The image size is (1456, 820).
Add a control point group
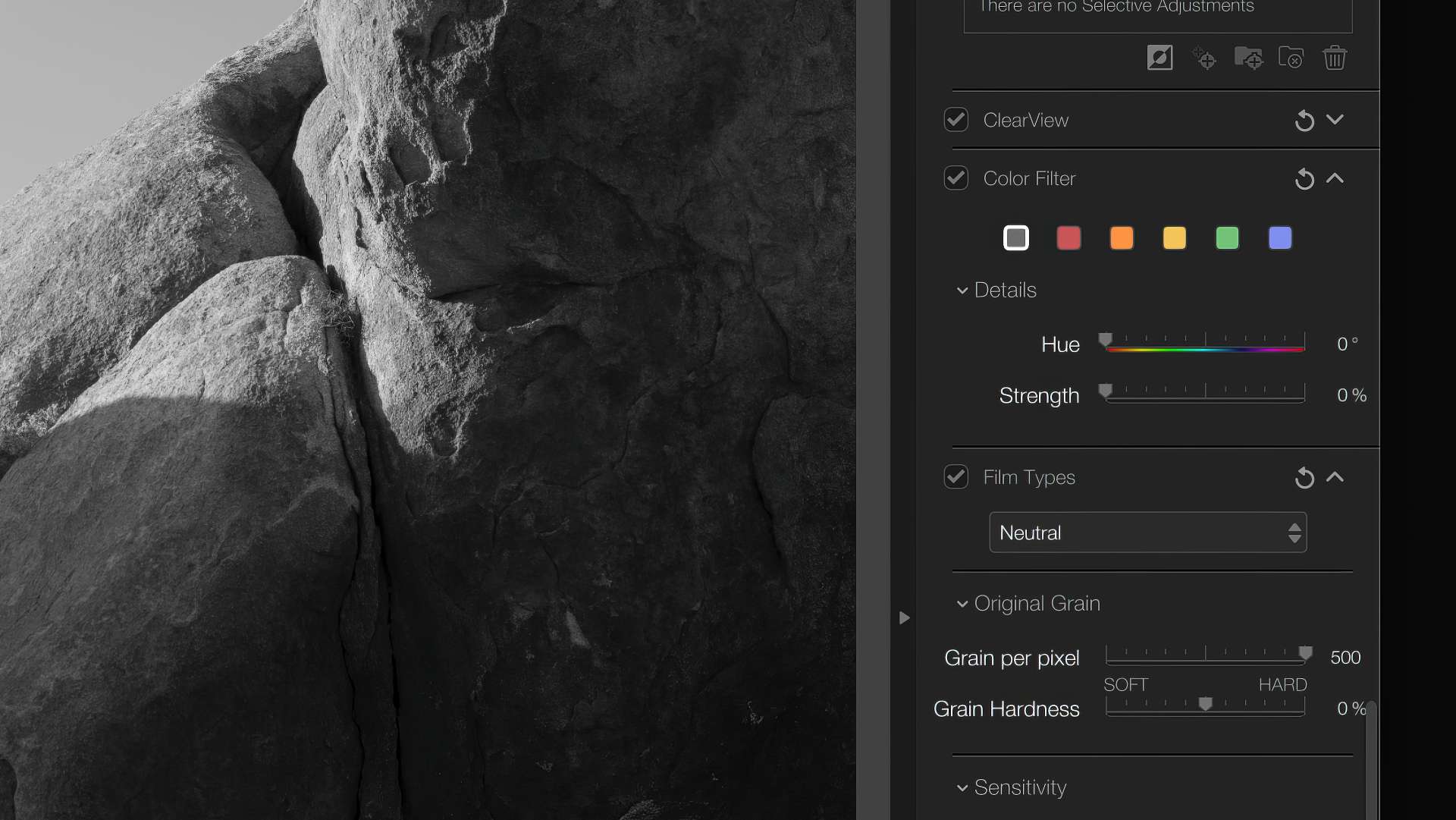1249,58
